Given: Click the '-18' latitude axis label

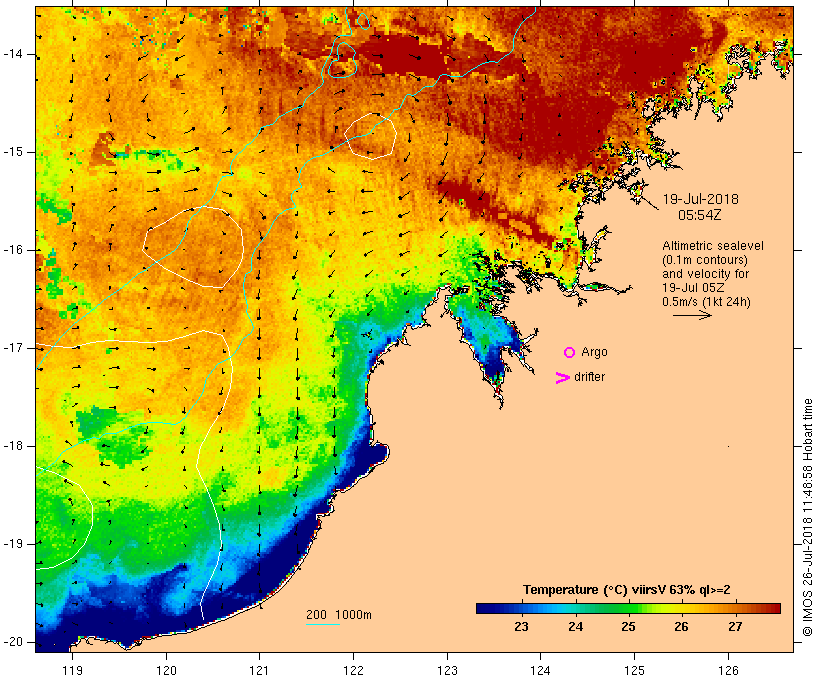Looking at the screenshot, I should coord(13,446).
